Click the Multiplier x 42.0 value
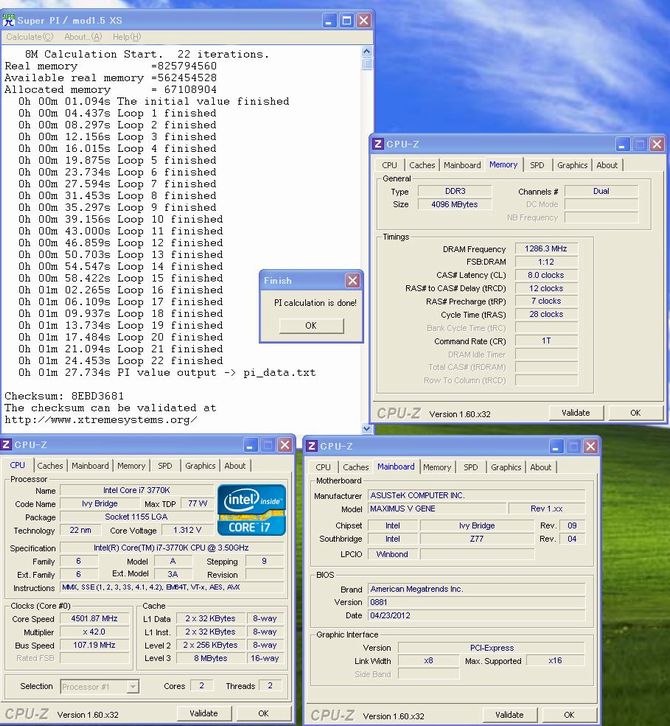 [x=94, y=632]
